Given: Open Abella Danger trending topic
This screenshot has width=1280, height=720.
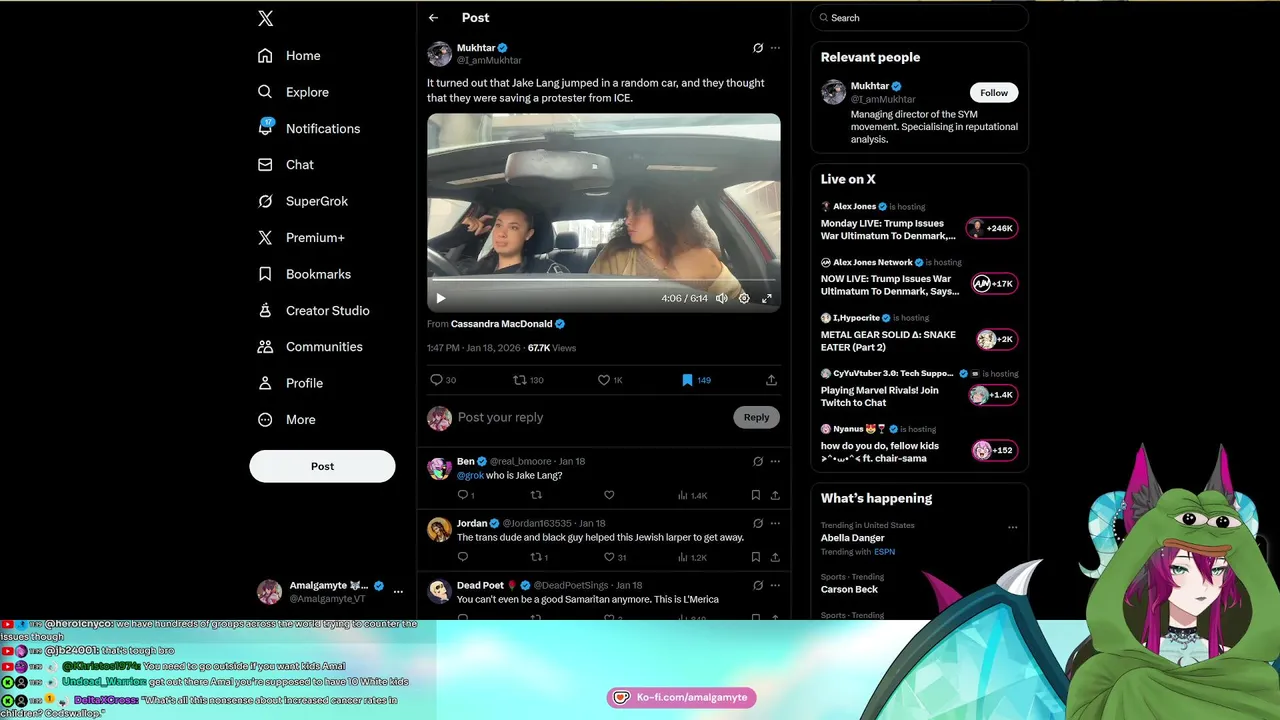Looking at the screenshot, I should (853, 538).
